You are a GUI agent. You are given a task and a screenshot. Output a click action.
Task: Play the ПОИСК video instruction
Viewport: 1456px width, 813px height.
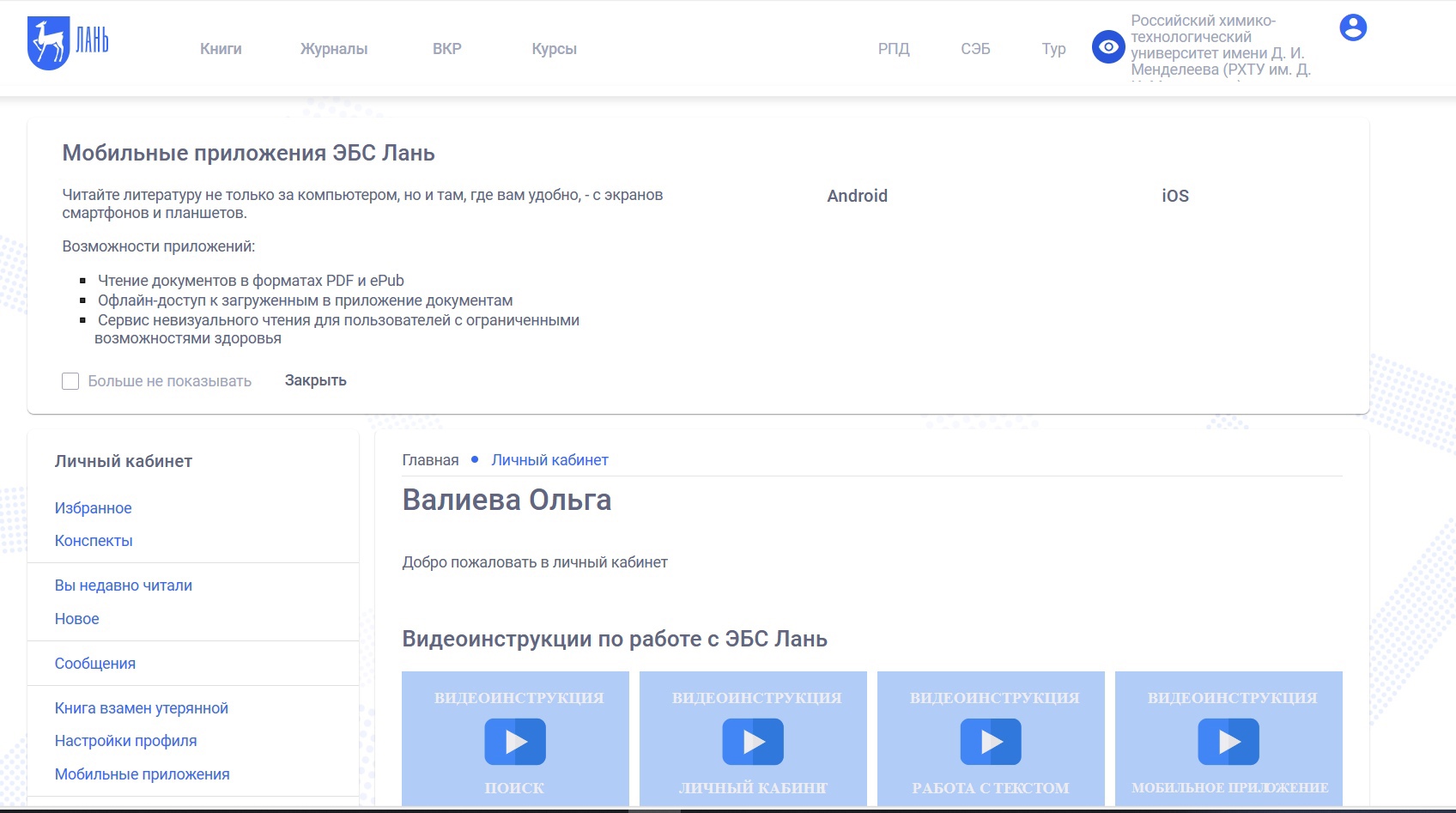coord(515,741)
